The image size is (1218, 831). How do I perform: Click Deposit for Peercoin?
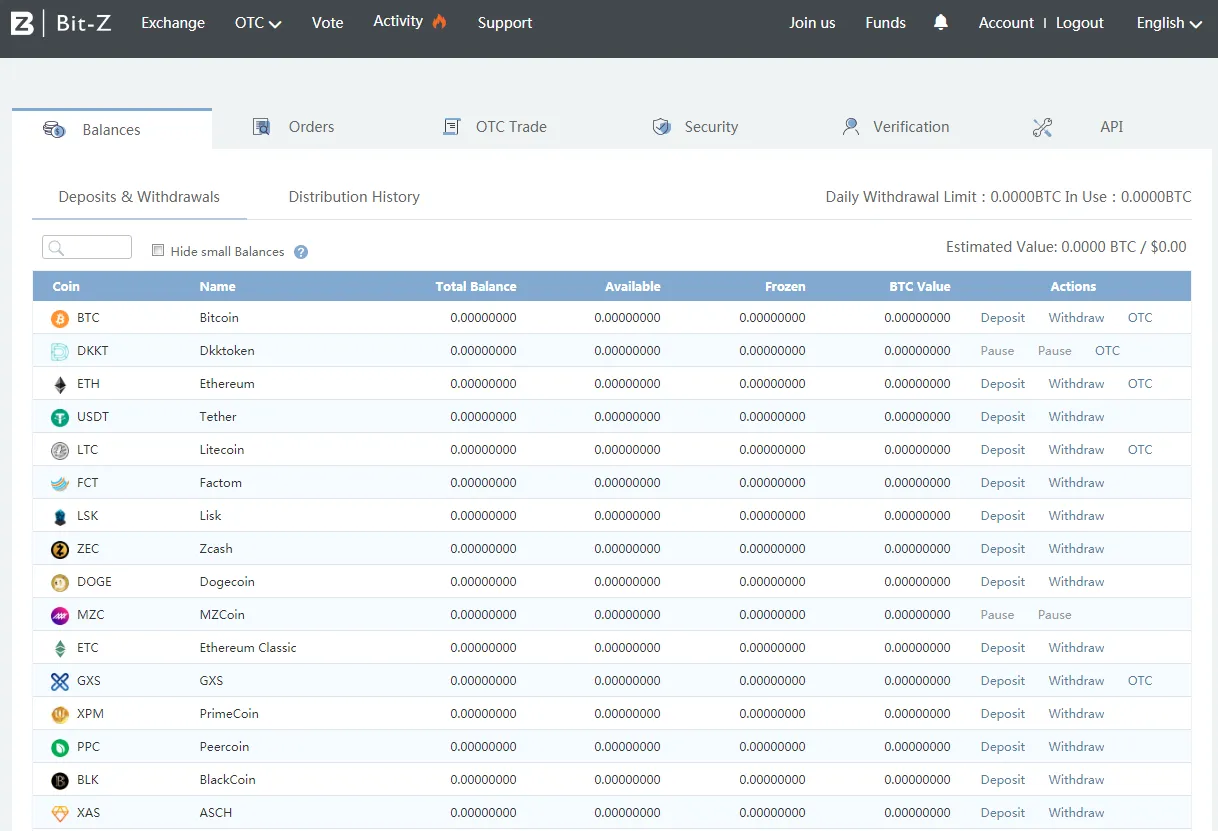coord(1003,747)
